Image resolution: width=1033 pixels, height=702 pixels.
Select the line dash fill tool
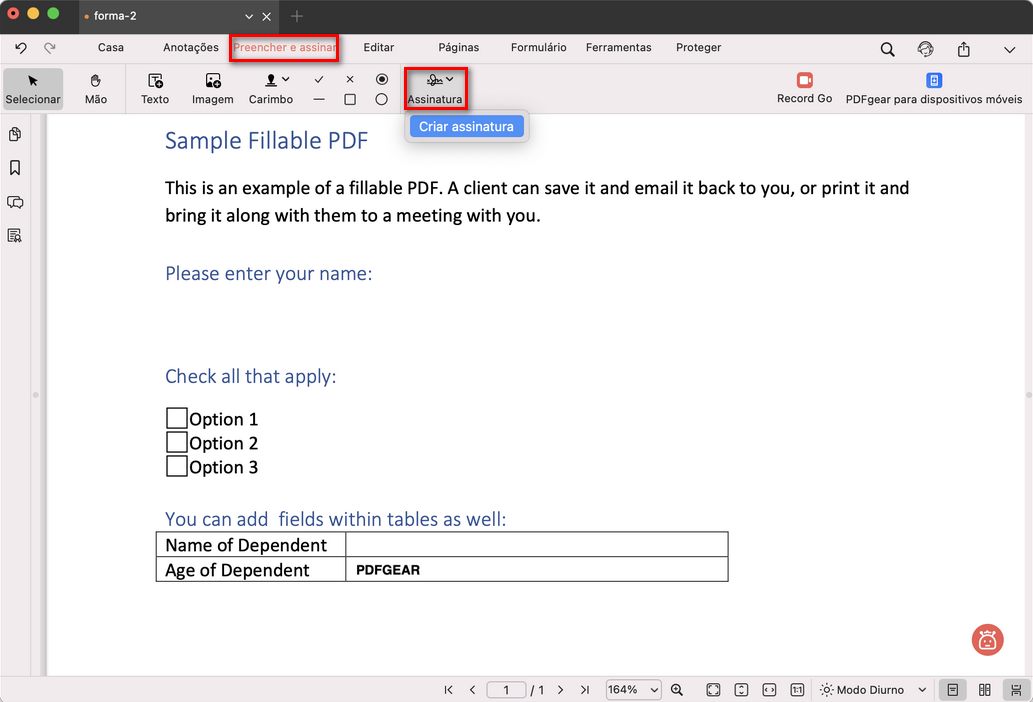pyautogui.click(x=319, y=99)
